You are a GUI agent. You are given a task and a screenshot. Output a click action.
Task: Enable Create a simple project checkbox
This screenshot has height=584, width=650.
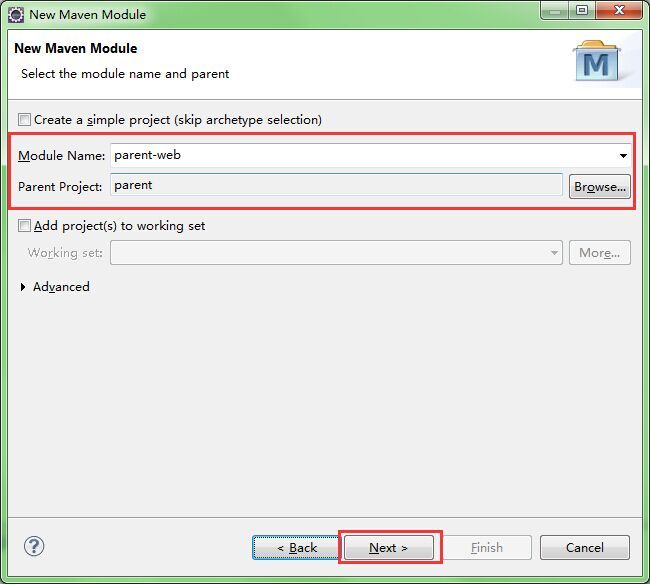[24, 120]
